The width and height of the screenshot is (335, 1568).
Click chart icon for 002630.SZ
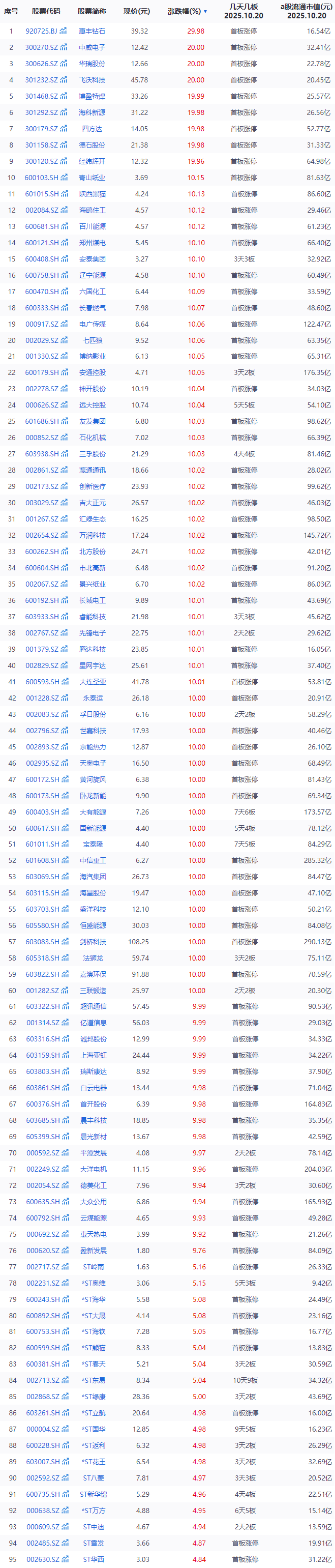tap(64, 1559)
